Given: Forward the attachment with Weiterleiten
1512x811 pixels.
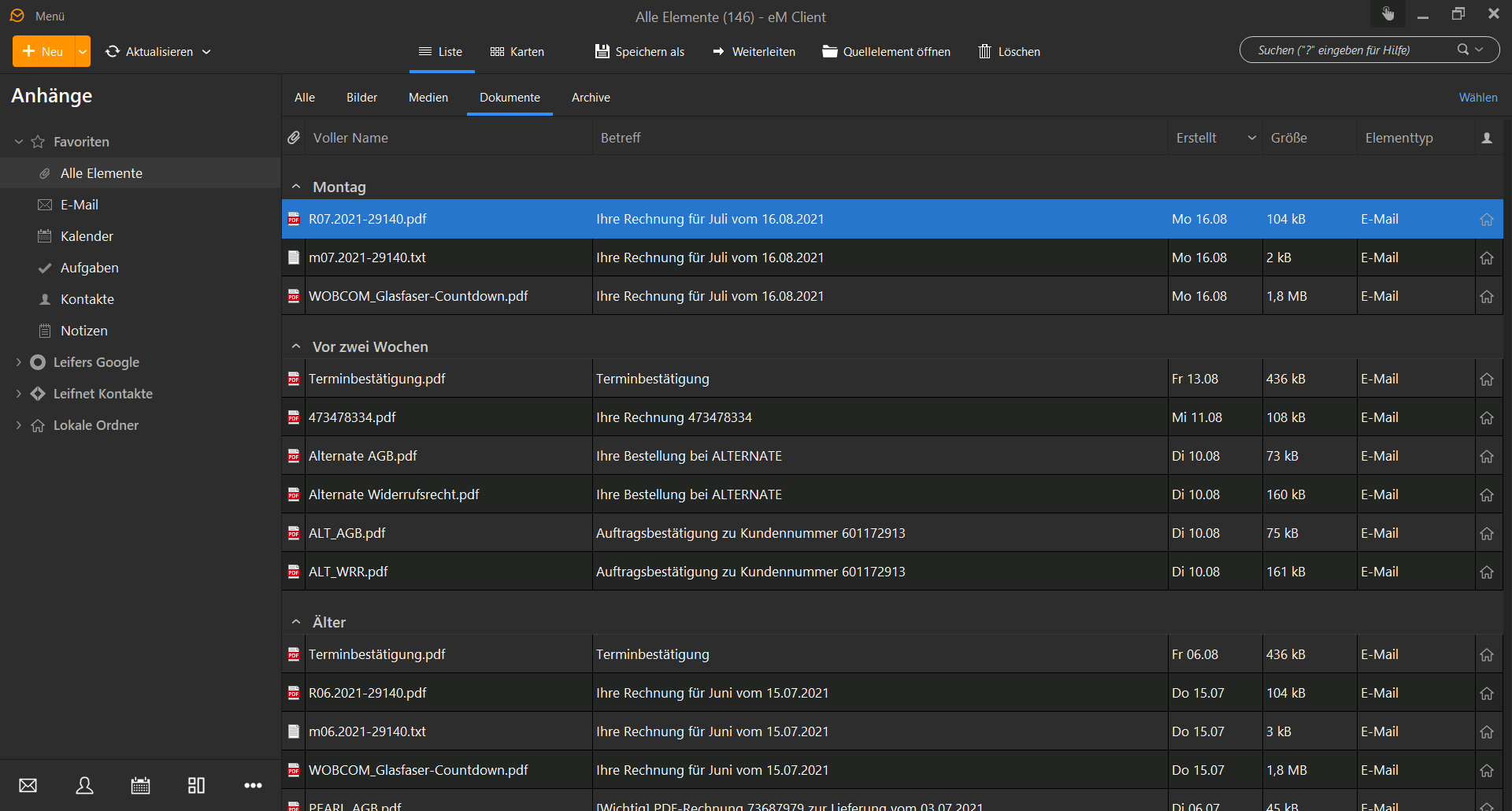Looking at the screenshot, I should (x=754, y=51).
